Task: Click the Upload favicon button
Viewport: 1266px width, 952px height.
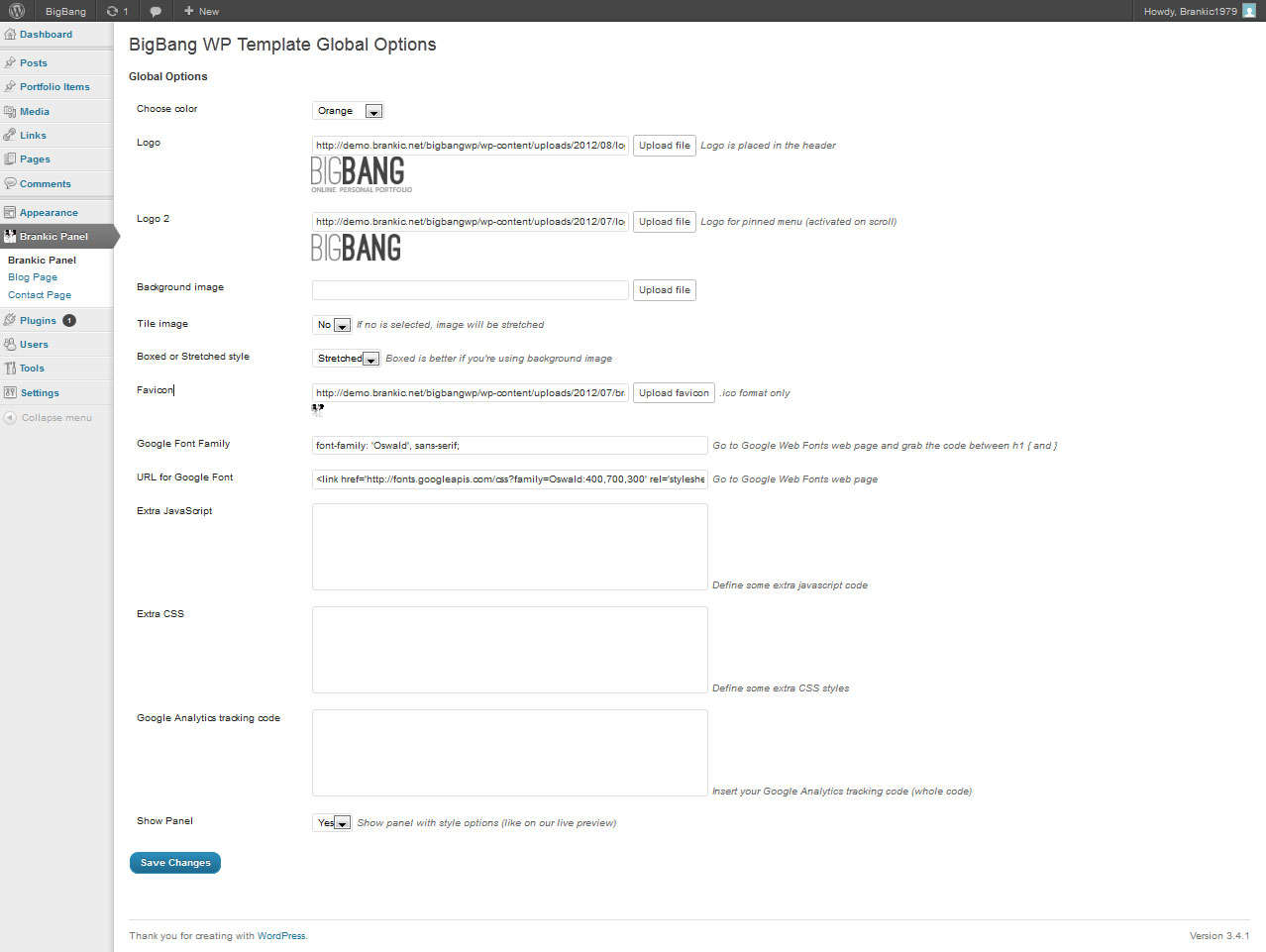Action: click(674, 393)
